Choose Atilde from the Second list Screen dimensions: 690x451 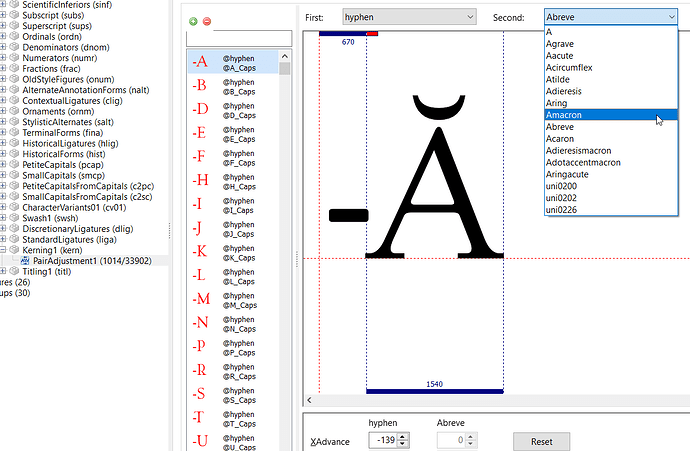click(x=611, y=79)
